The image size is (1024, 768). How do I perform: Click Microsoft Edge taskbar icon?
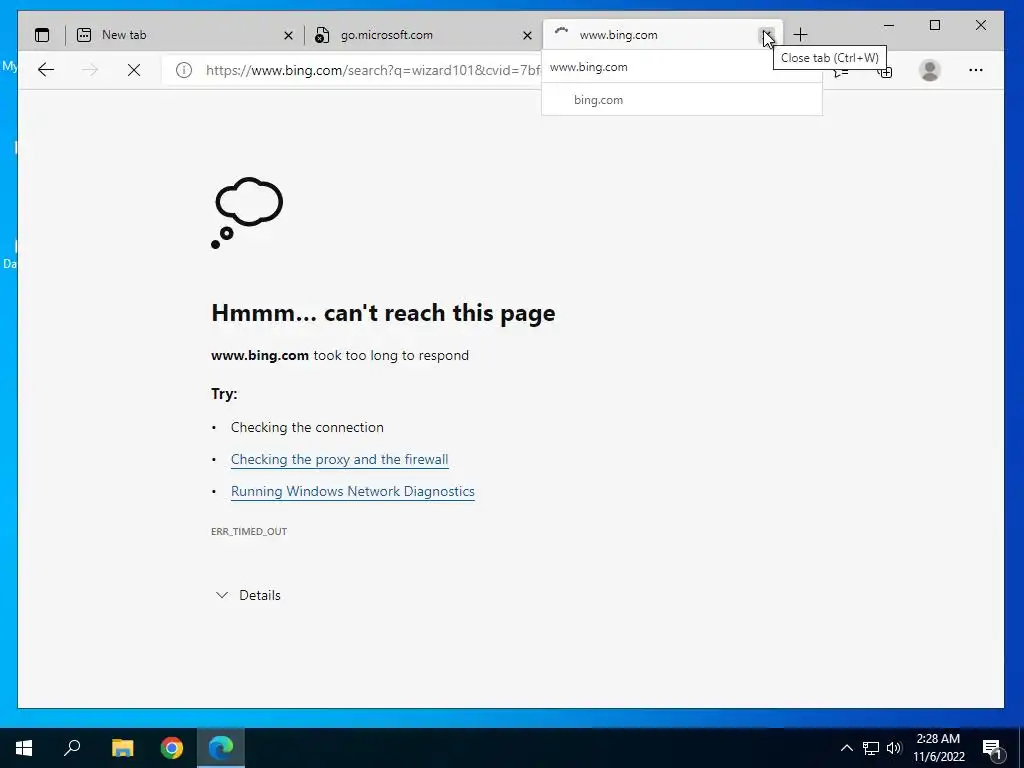pyautogui.click(x=221, y=748)
